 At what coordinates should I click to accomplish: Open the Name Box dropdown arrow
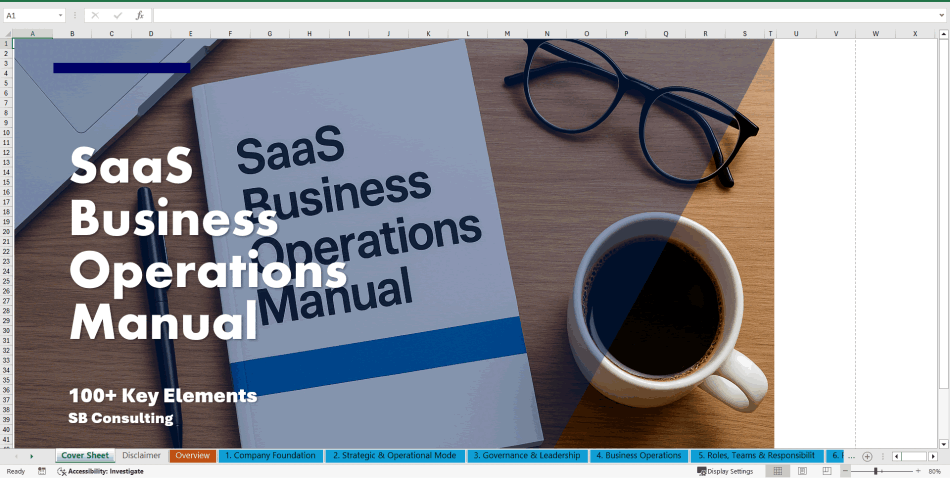(61, 15)
